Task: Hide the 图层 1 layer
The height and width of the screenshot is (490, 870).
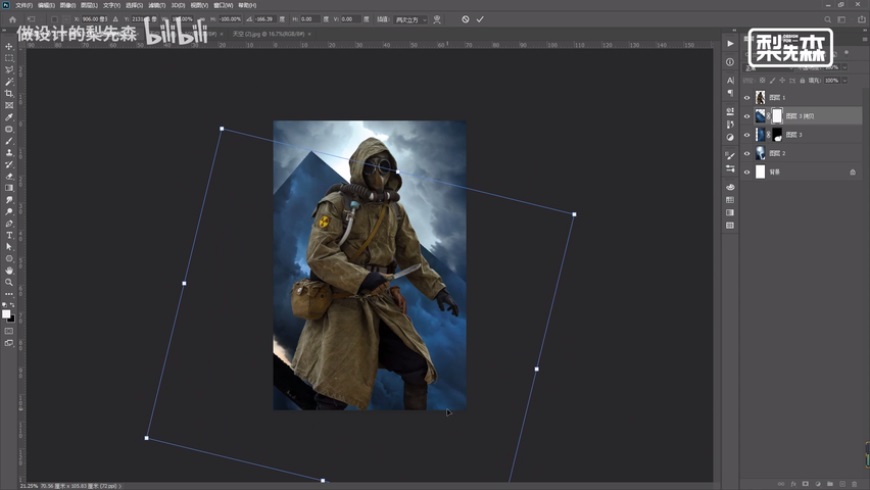Action: (747, 97)
